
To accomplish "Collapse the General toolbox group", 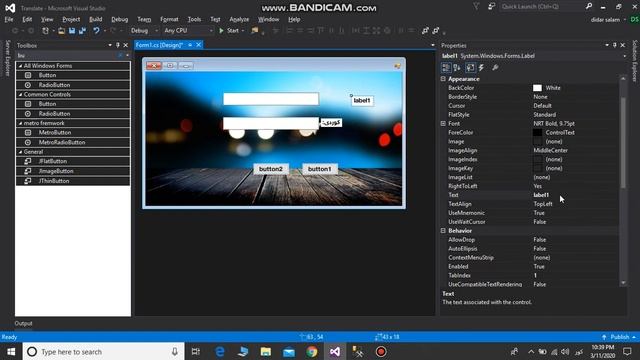I will tap(20, 152).
